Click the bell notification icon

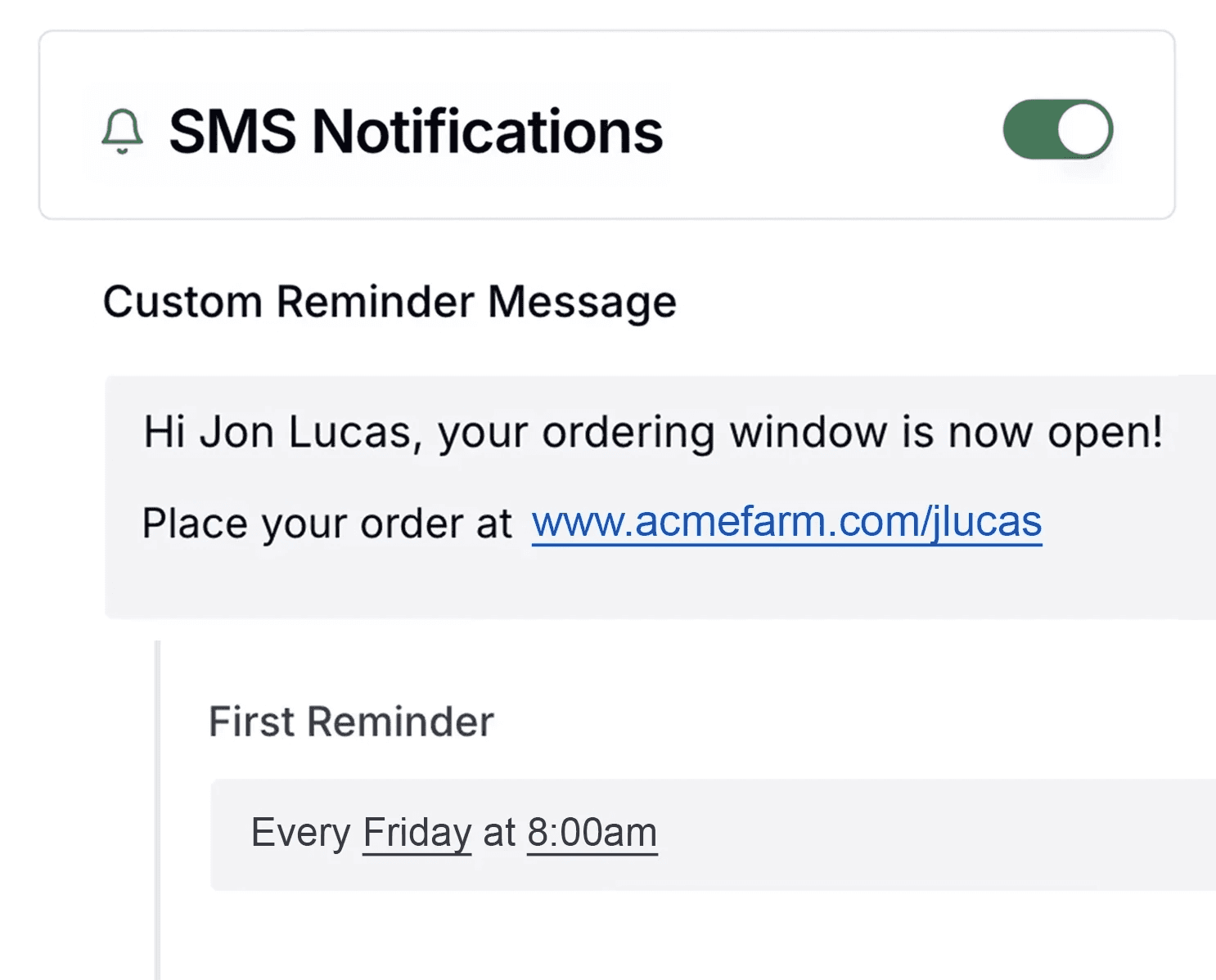pyautogui.click(x=123, y=131)
